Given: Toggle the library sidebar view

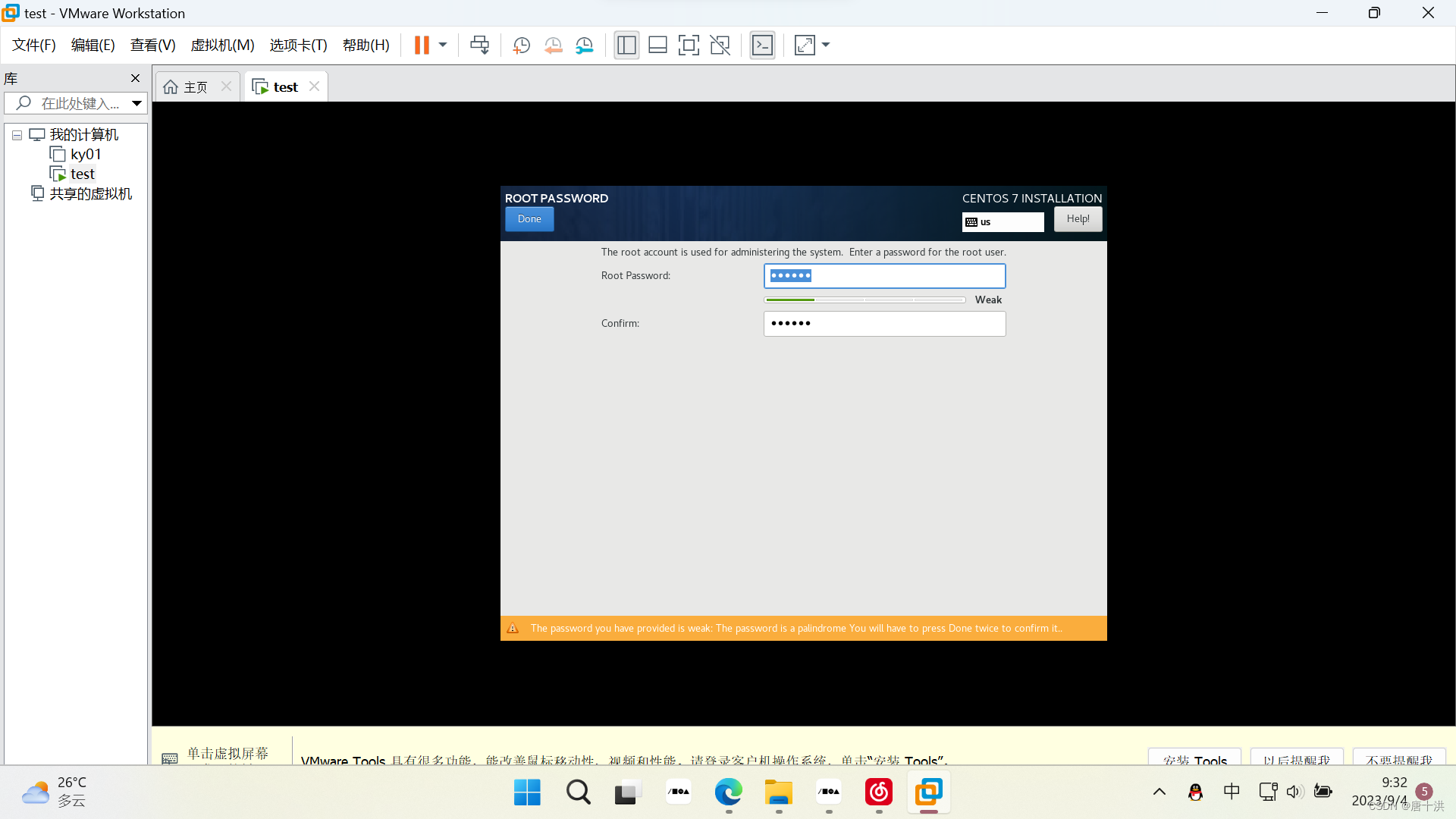Looking at the screenshot, I should (626, 45).
